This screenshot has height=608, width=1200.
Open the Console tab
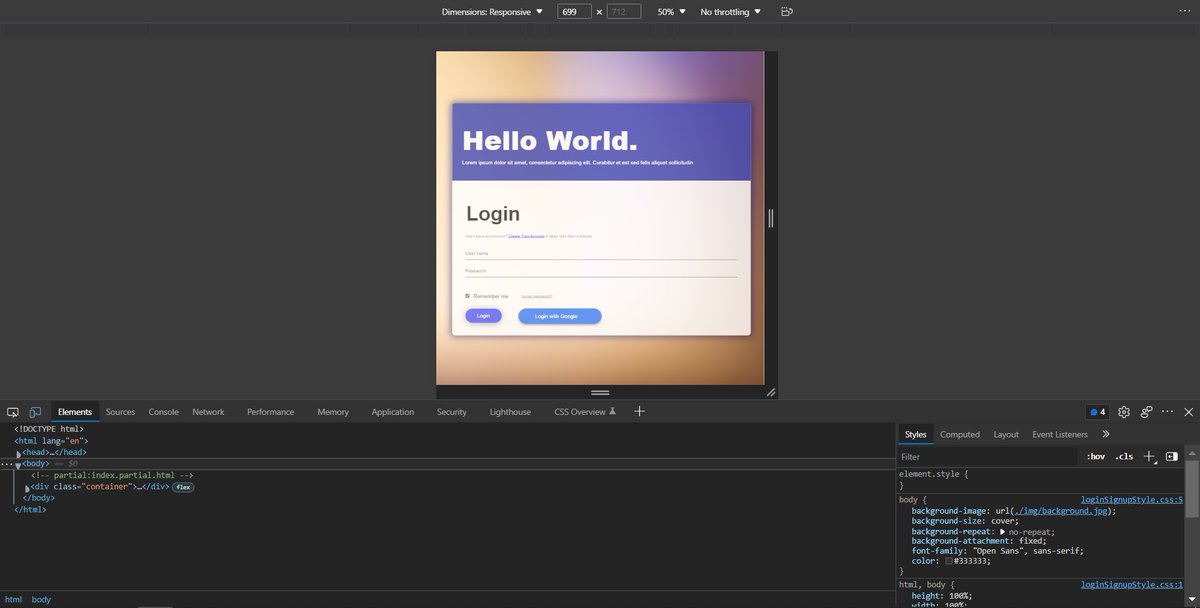pyautogui.click(x=164, y=412)
